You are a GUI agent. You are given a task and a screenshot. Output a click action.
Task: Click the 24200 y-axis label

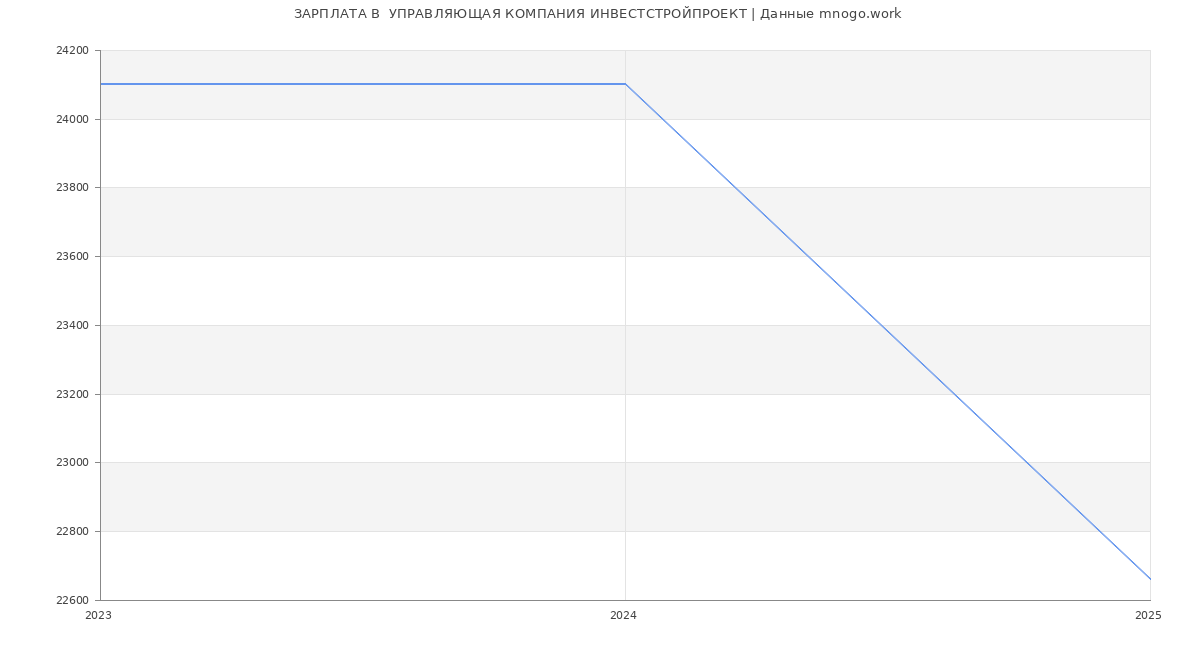[x=72, y=51]
